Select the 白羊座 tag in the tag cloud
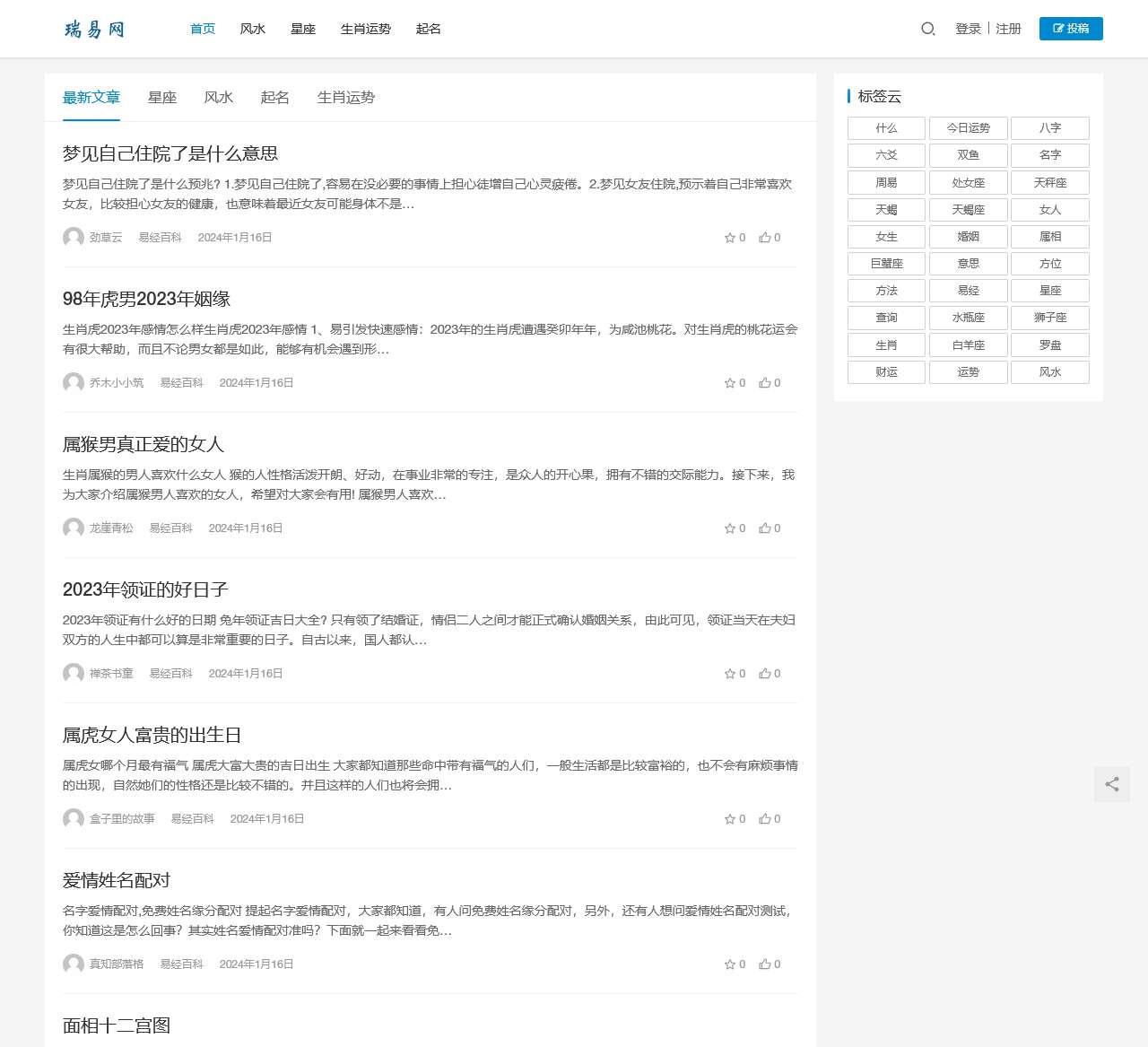Screen dimensions: 1148x1047 (x=968, y=345)
